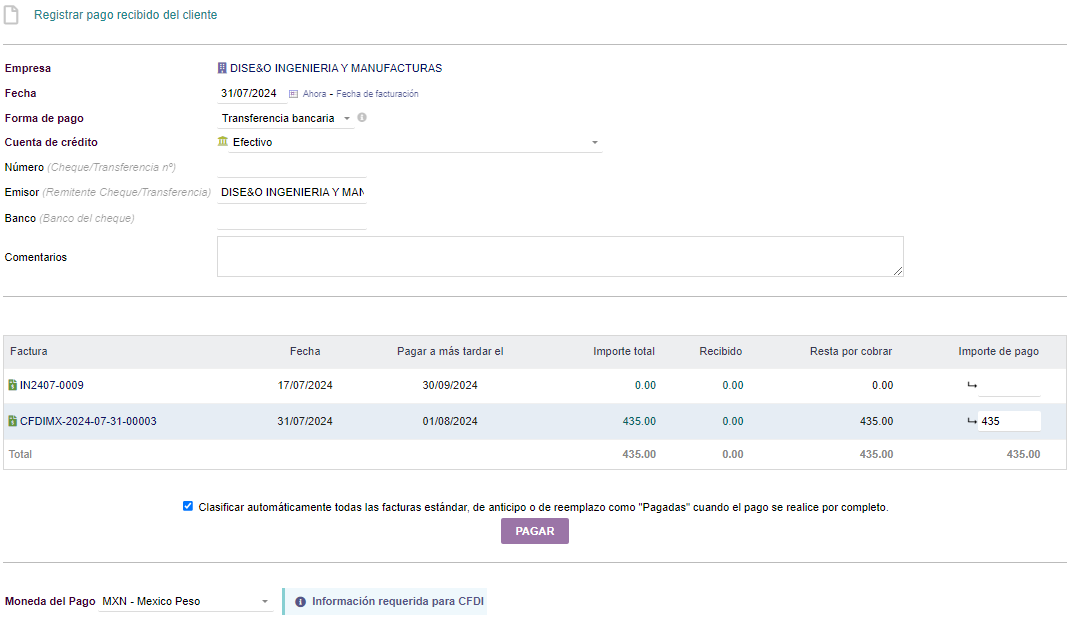Expand the Cuenta de crédito Efectivo dropdown
The height and width of the screenshot is (643, 1069).
[409, 142]
